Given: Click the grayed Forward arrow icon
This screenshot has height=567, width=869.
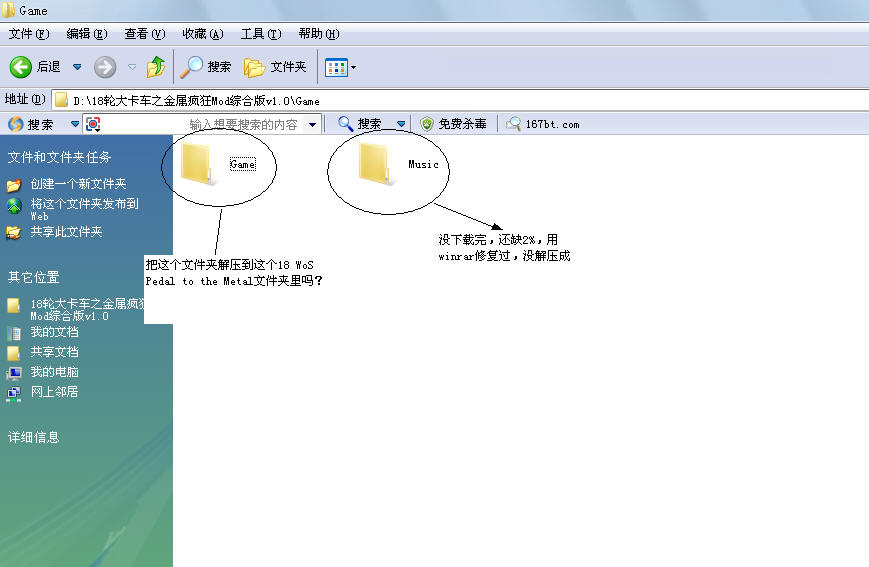Looking at the screenshot, I should click(x=105, y=67).
